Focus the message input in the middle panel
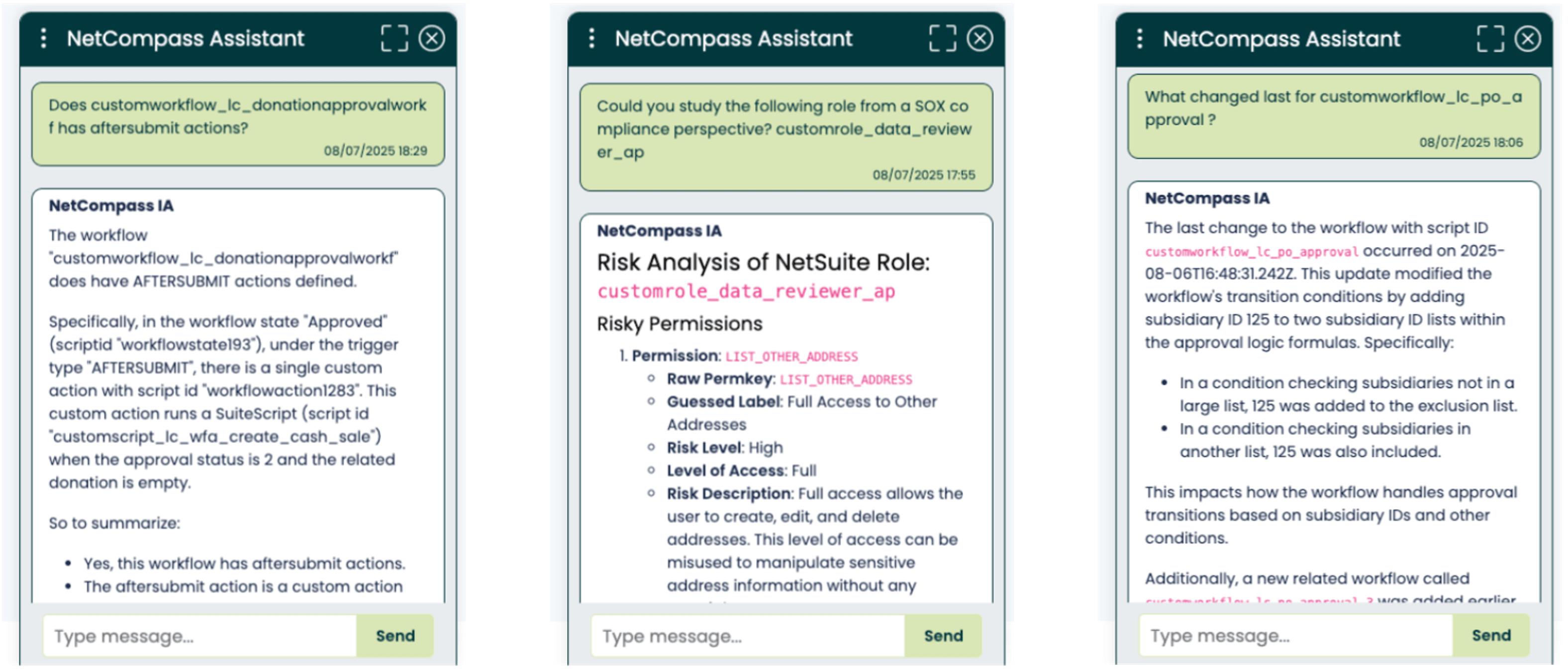The width and height of the screenshot is (1568, 672). [x=748, y=636]
